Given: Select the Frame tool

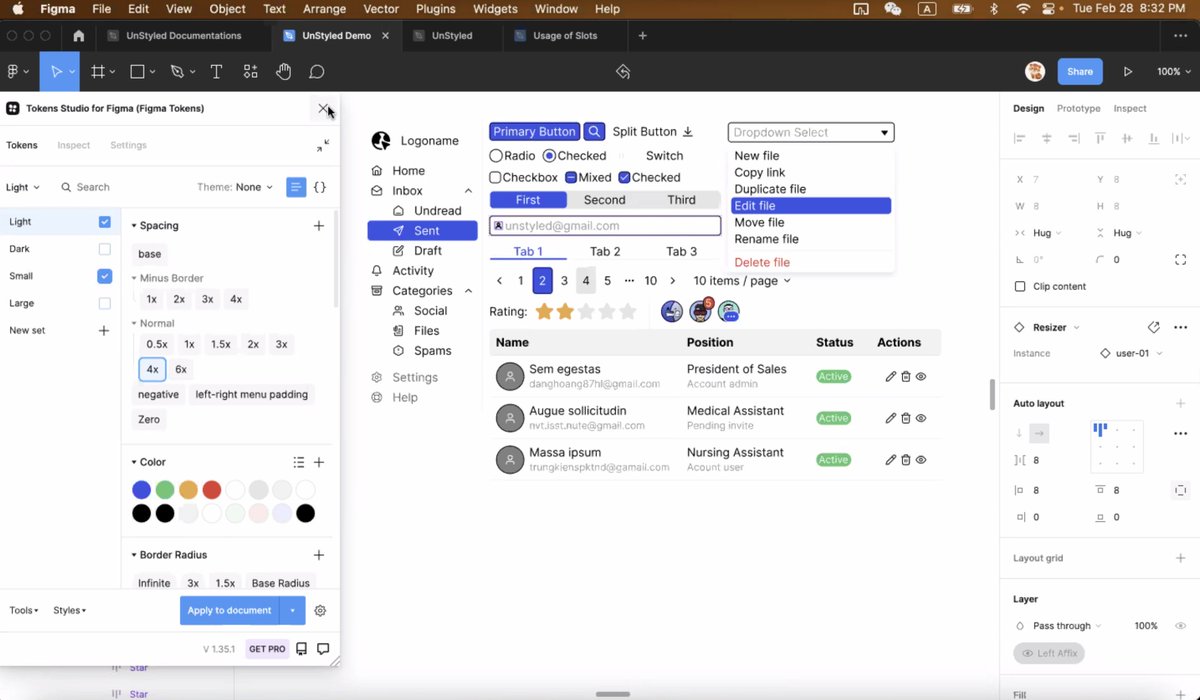Looking at the screenshot, I should coord(98,72).
